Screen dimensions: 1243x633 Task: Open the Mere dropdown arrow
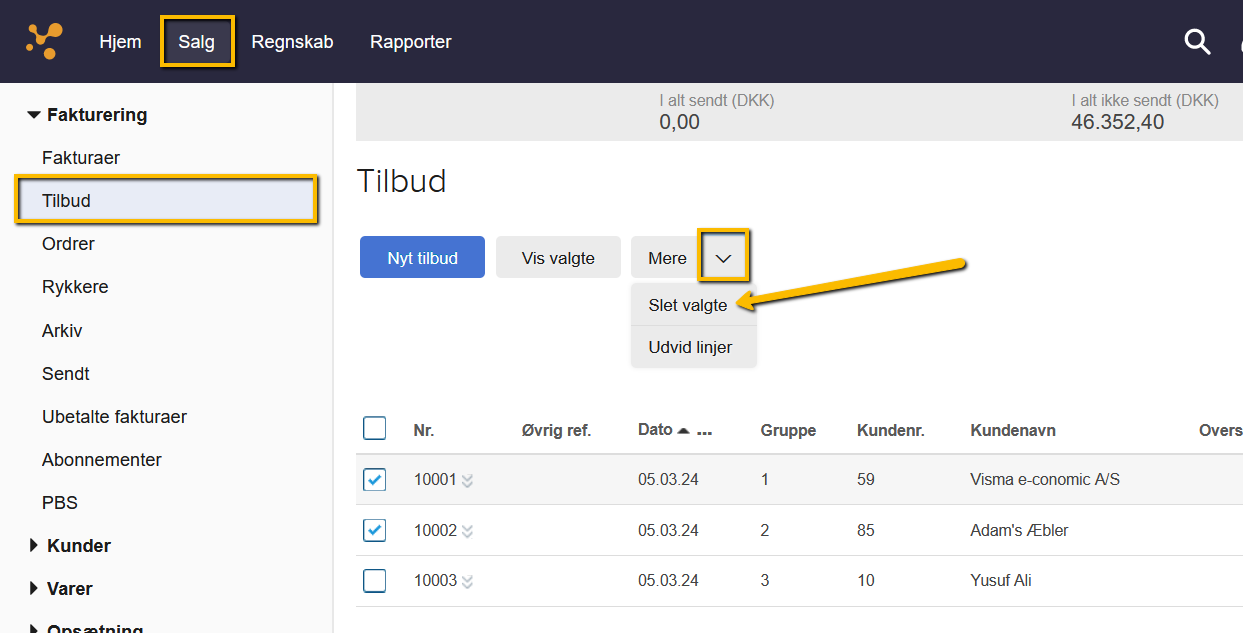pos(724,258)
